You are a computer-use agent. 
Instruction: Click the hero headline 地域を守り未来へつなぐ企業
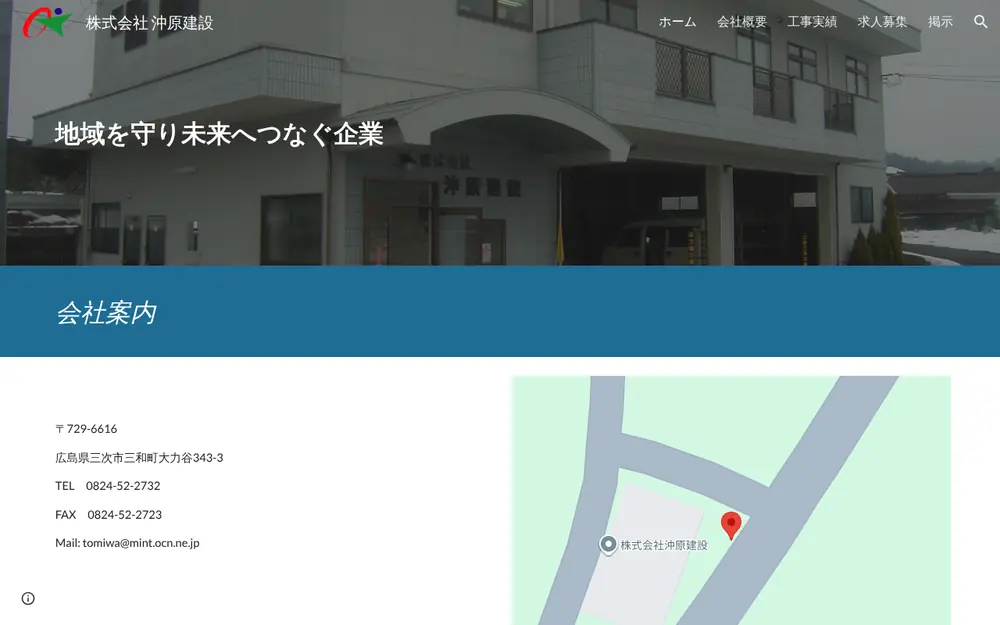(x=219, y=134)
